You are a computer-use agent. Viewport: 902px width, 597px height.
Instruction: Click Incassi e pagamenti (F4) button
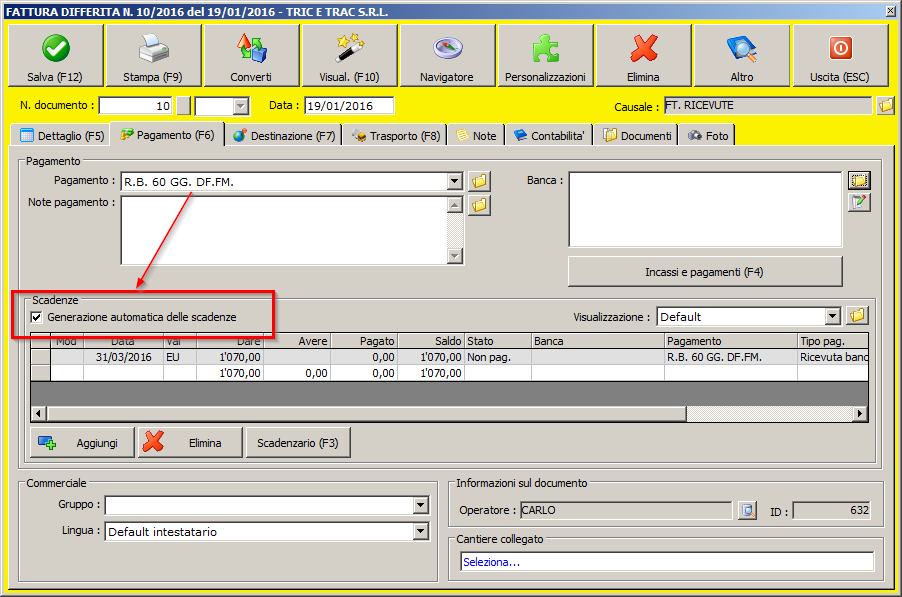coord(705,272)
